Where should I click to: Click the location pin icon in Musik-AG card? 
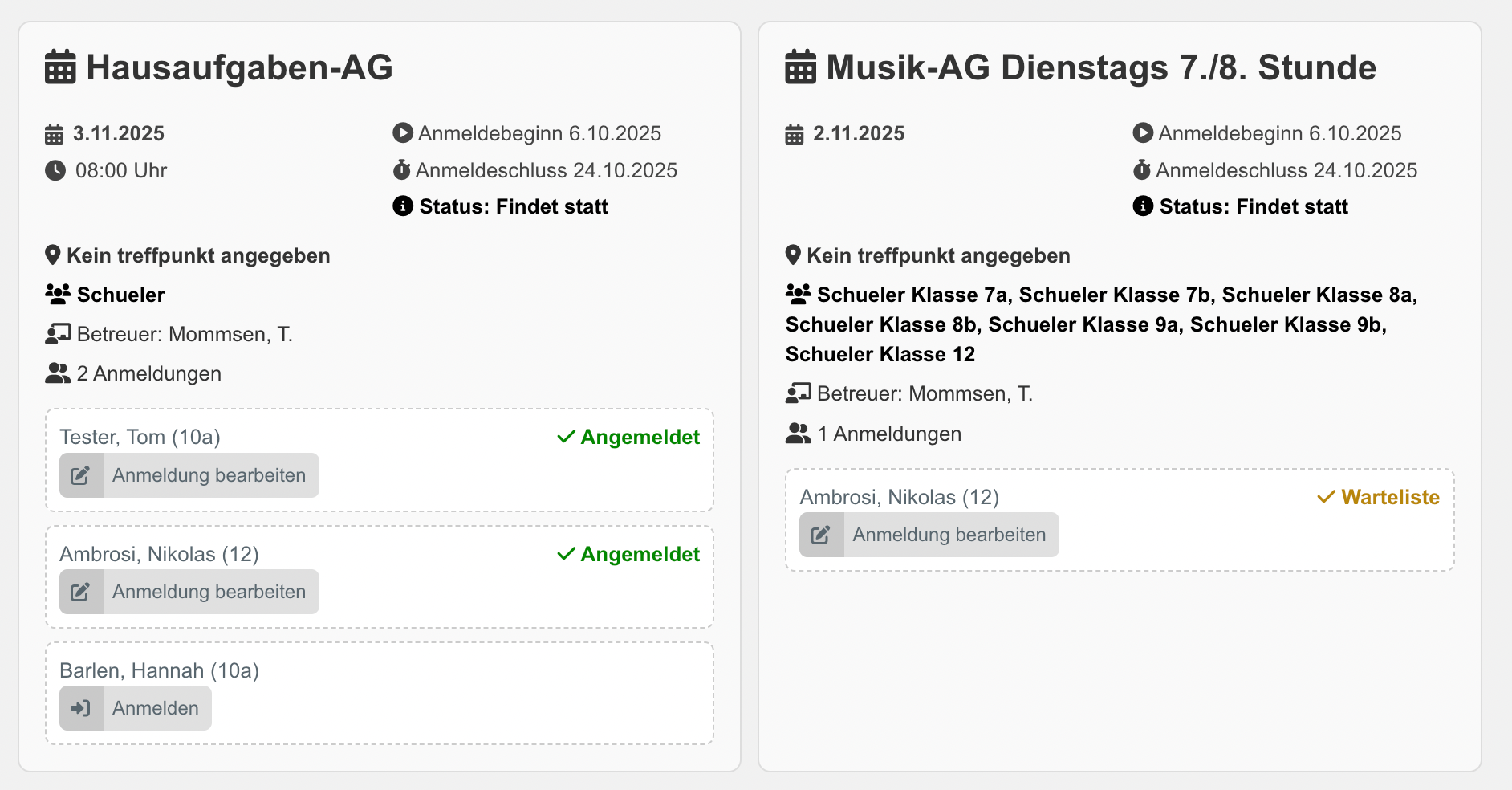click(x=793, y=255)
